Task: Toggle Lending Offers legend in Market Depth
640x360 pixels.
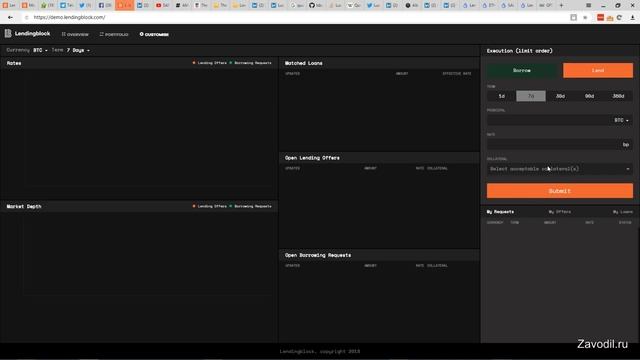Action: pos(209,206)
